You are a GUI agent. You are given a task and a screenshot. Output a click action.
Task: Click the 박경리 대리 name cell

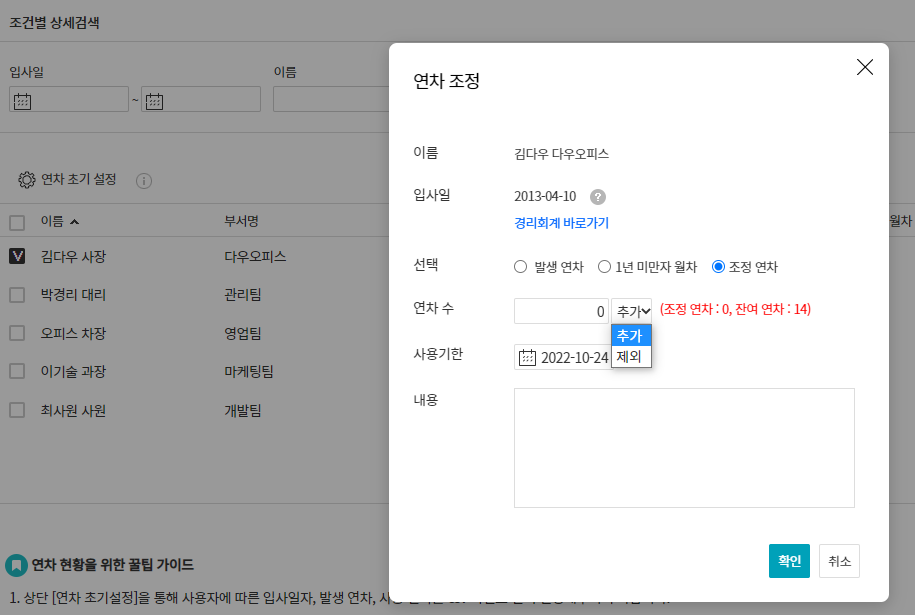tap(73, 295)
